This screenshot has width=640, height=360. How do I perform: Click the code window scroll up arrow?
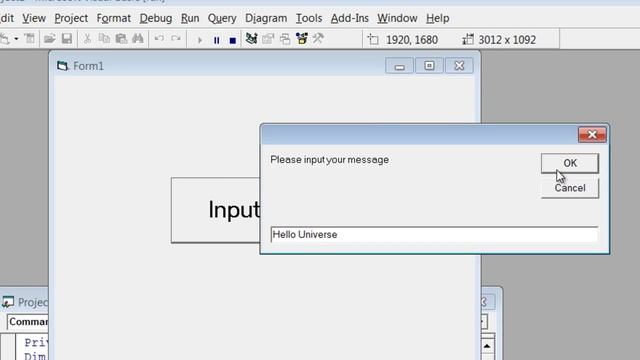(487, 347)
